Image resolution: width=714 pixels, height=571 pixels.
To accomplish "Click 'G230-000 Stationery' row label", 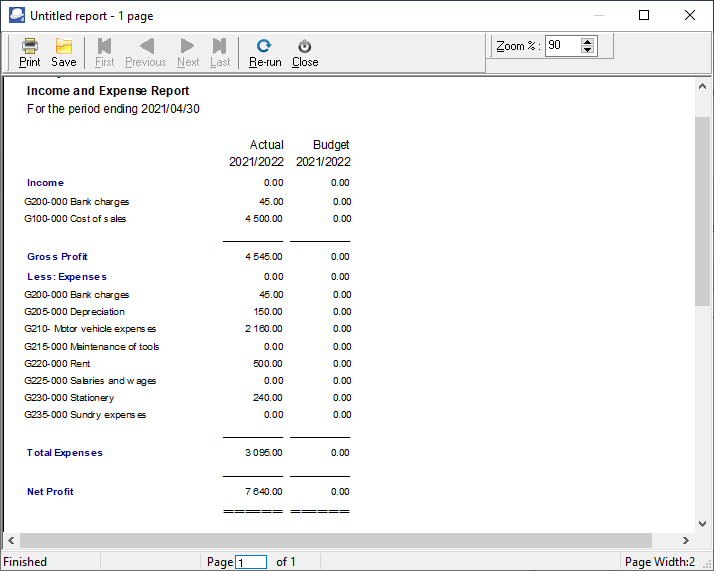I will (69, 398).
